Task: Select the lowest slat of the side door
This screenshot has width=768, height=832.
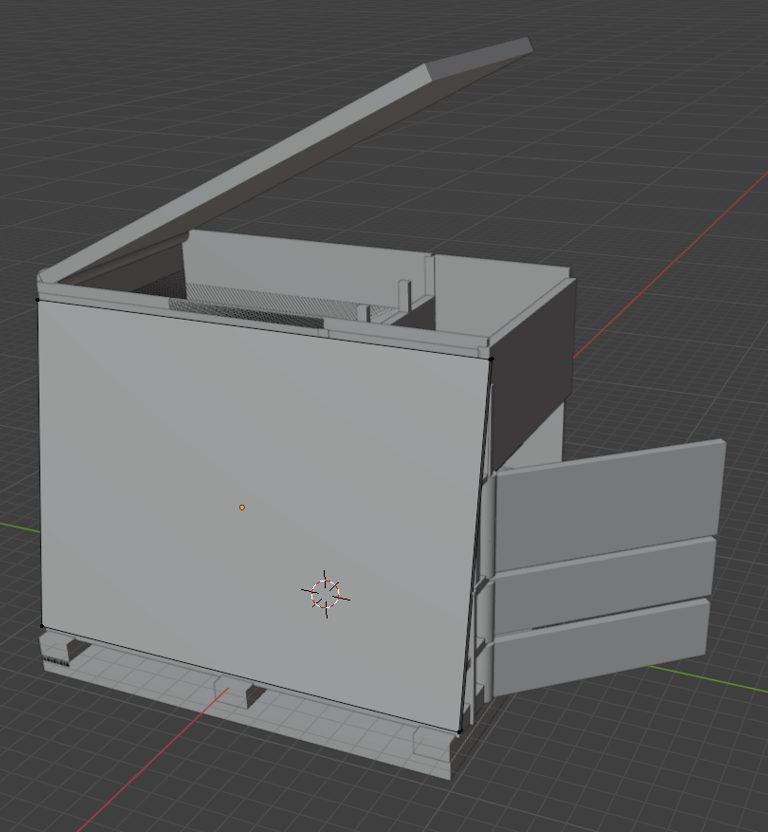Action: 602,645
